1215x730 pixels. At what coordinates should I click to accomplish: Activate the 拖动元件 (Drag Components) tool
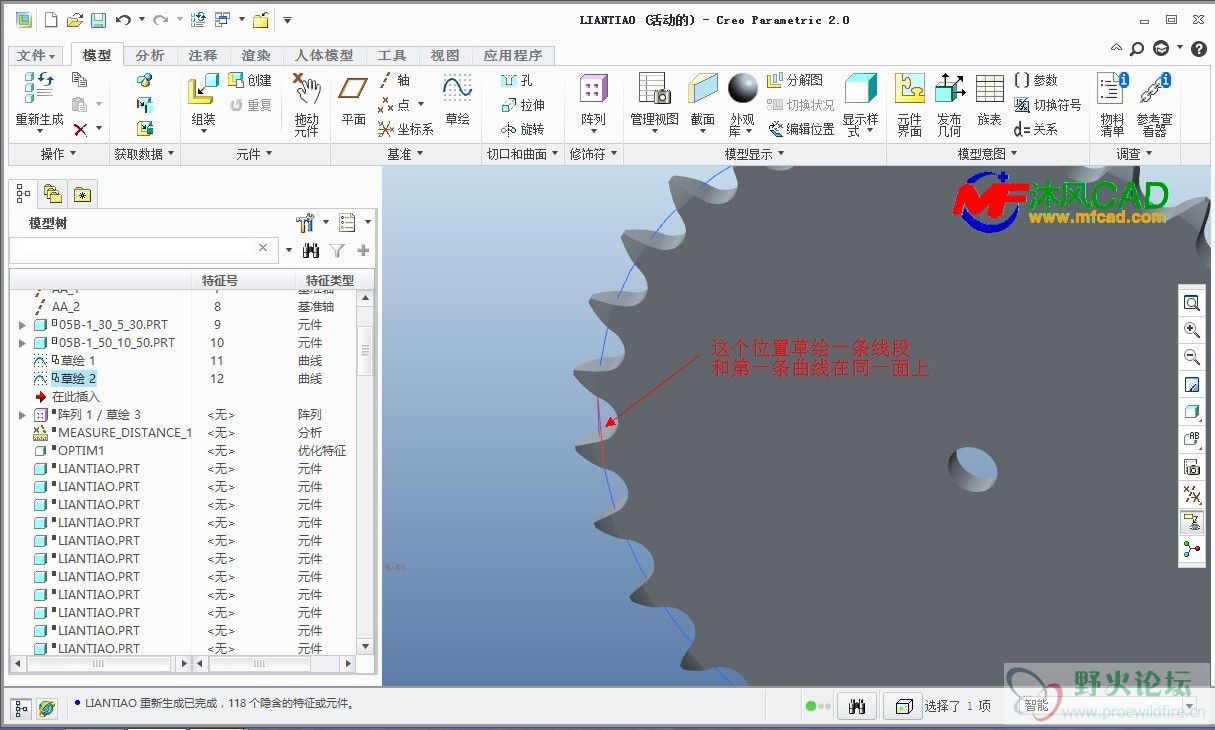pos(306,104)
